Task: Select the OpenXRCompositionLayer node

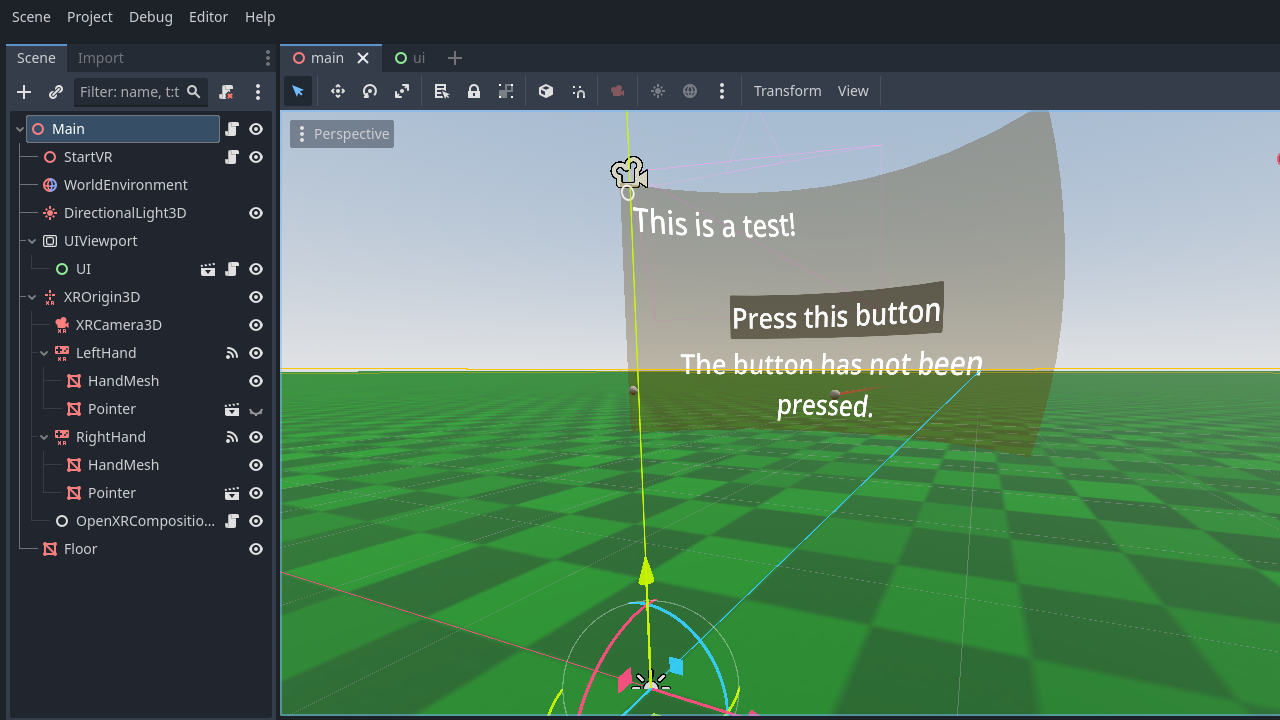Action: click(145, 521)
